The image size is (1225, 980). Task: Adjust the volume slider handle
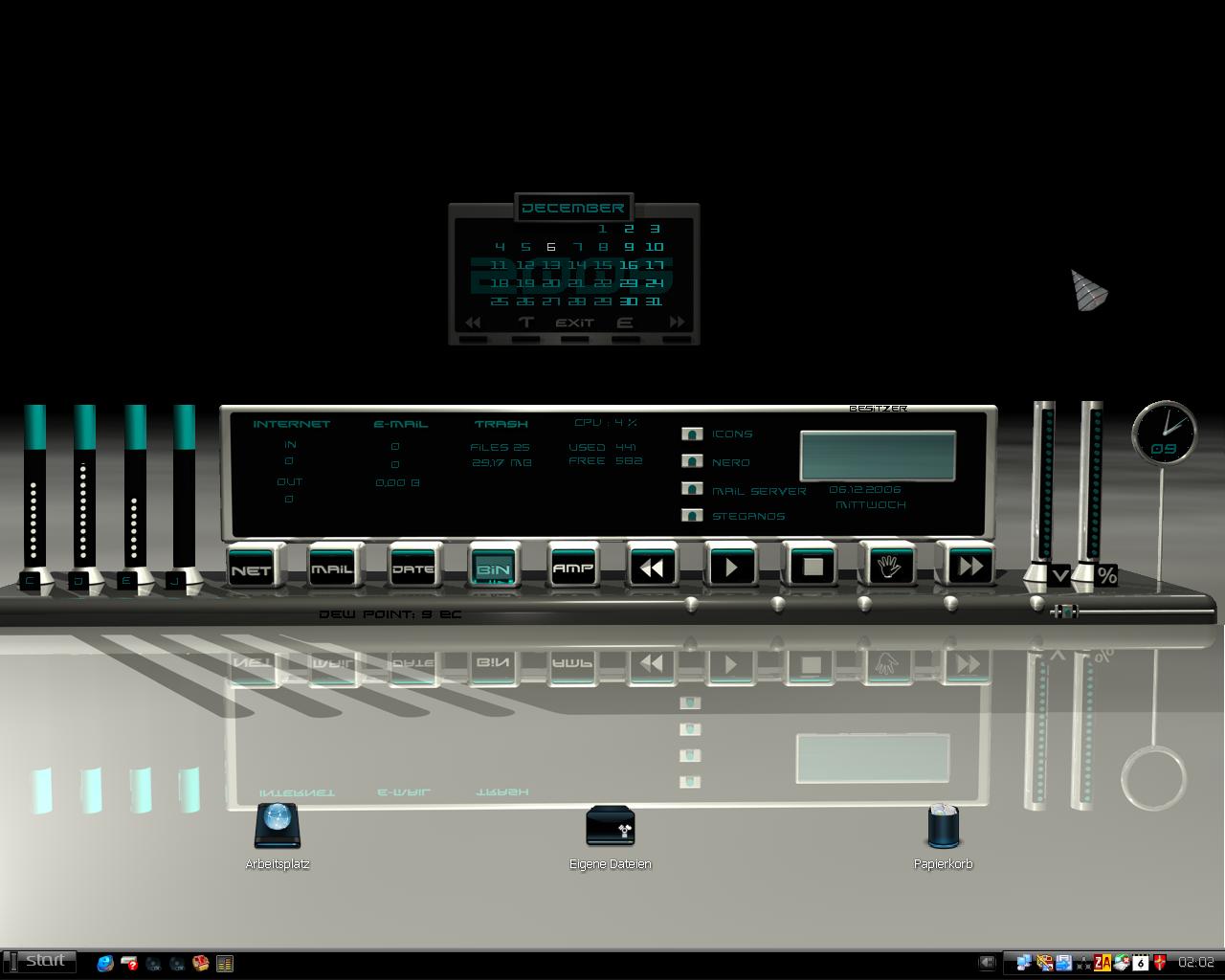point(1065,611)
